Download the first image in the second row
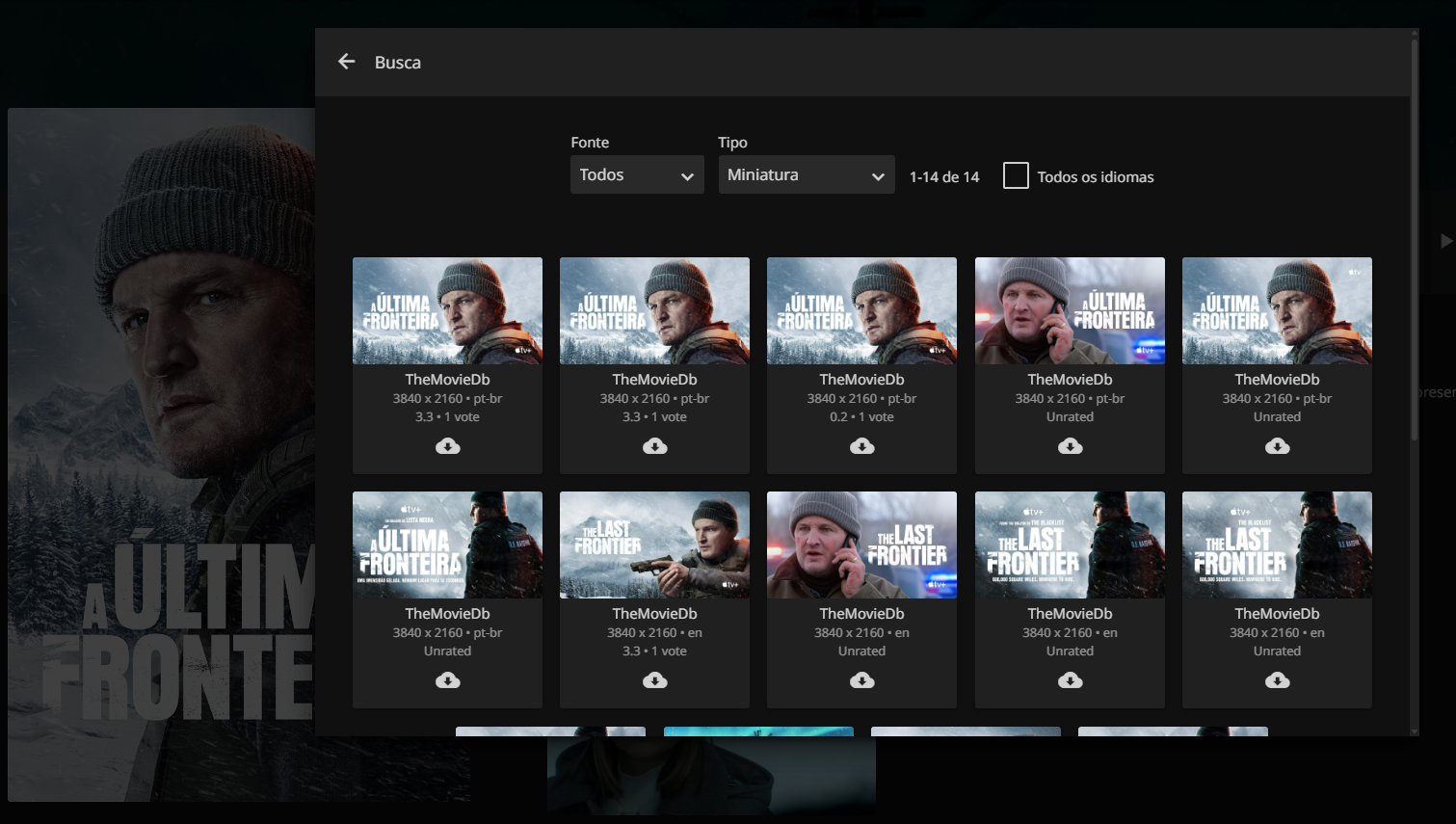Image resolution: width=1456 pixels, height=824 pixels. 447,680
